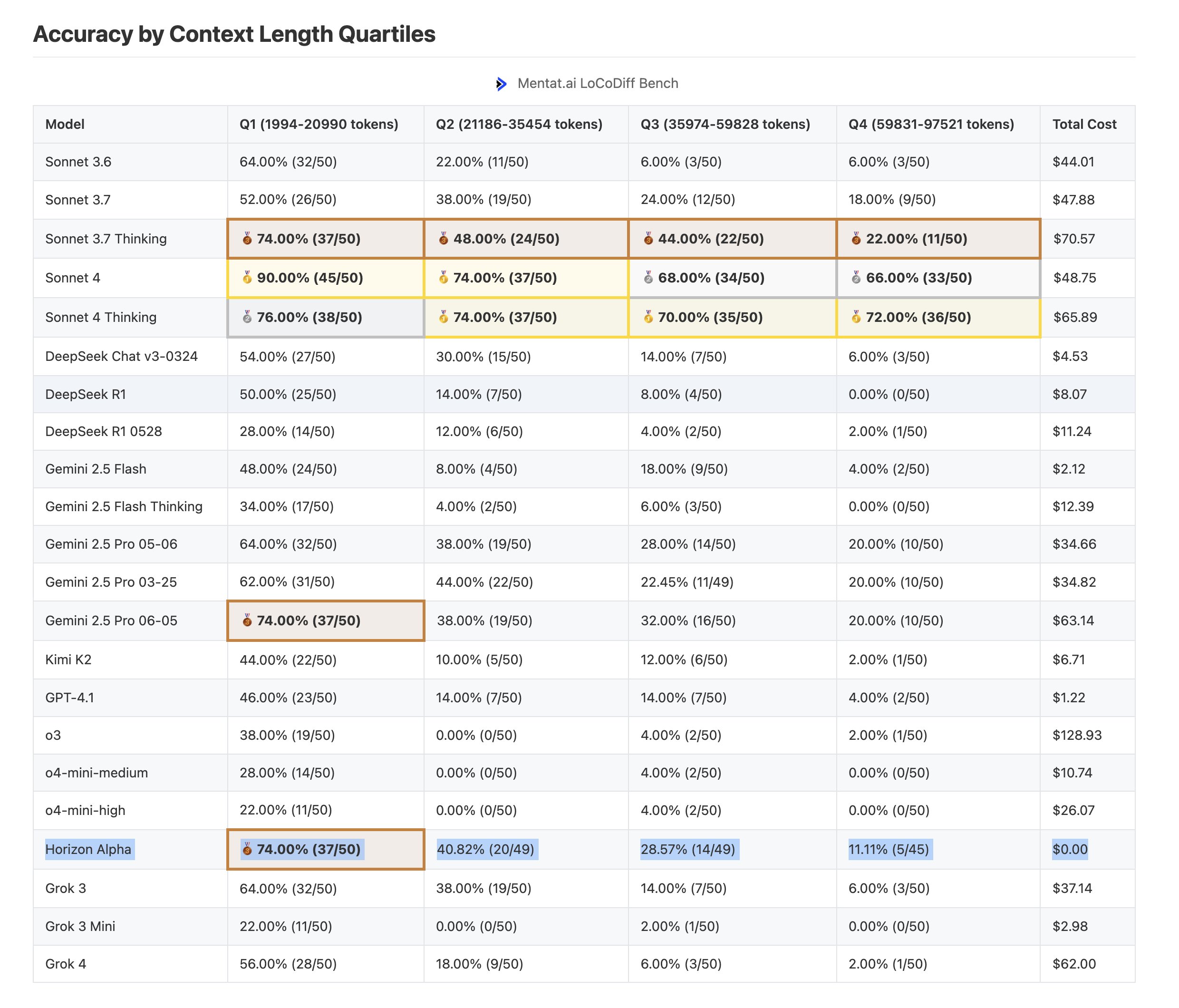Click Mentat.ai LoCoDiff Bench caption text

598,84
